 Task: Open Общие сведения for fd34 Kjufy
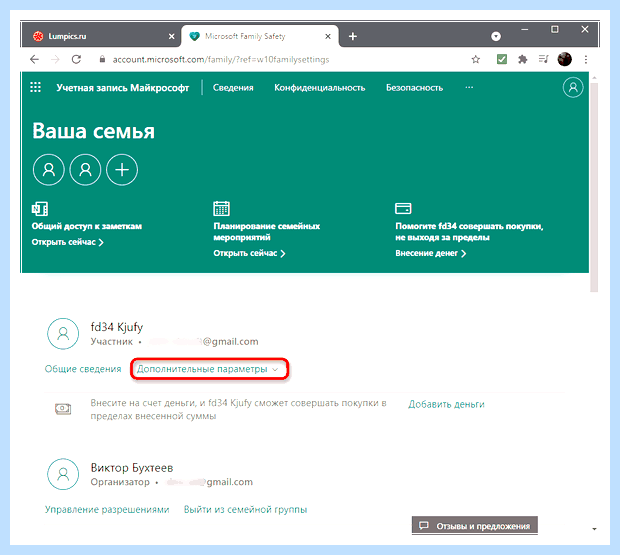click(x=83, y=369)
